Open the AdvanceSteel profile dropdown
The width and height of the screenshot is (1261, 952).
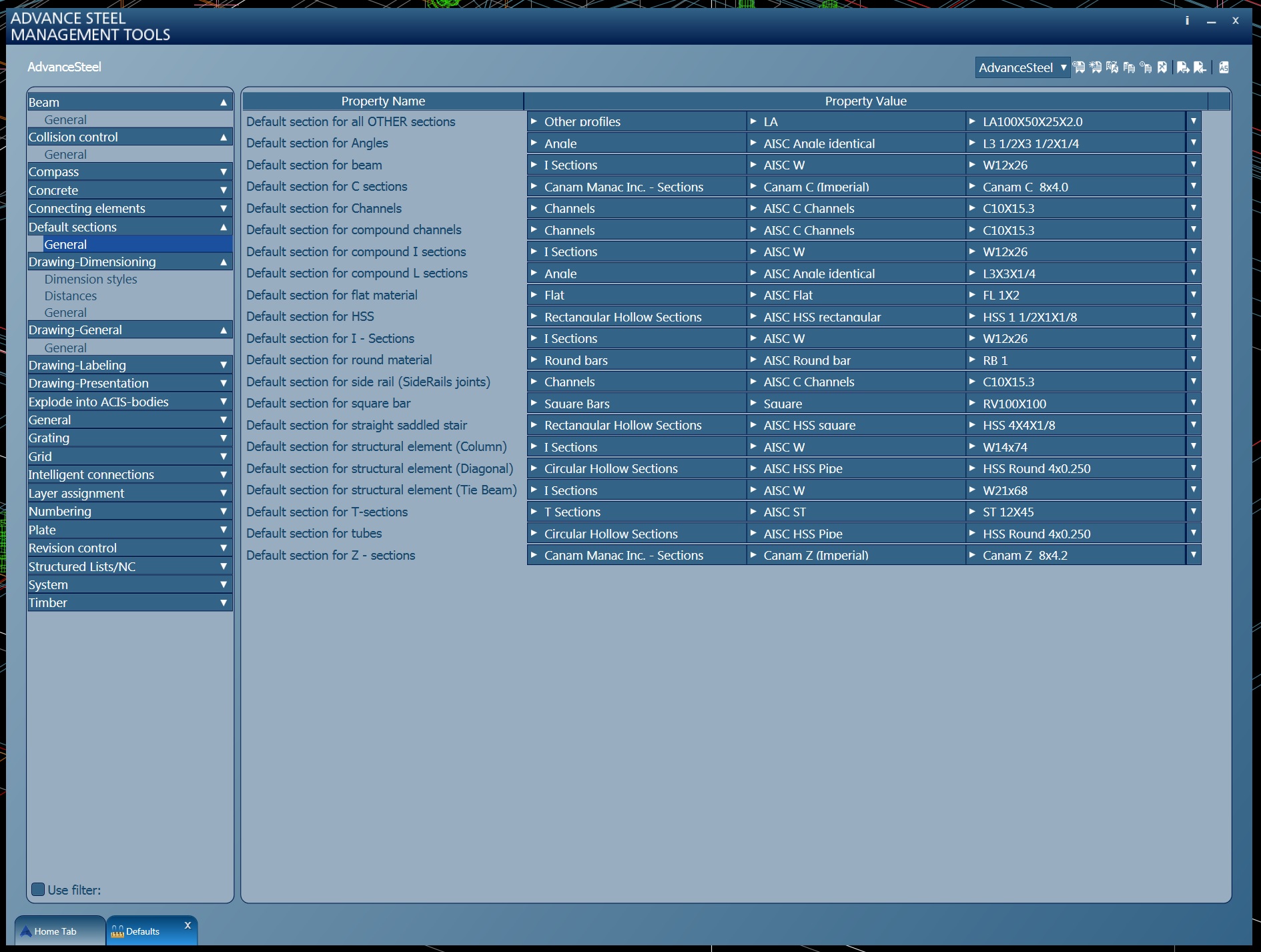[1022, 67]
